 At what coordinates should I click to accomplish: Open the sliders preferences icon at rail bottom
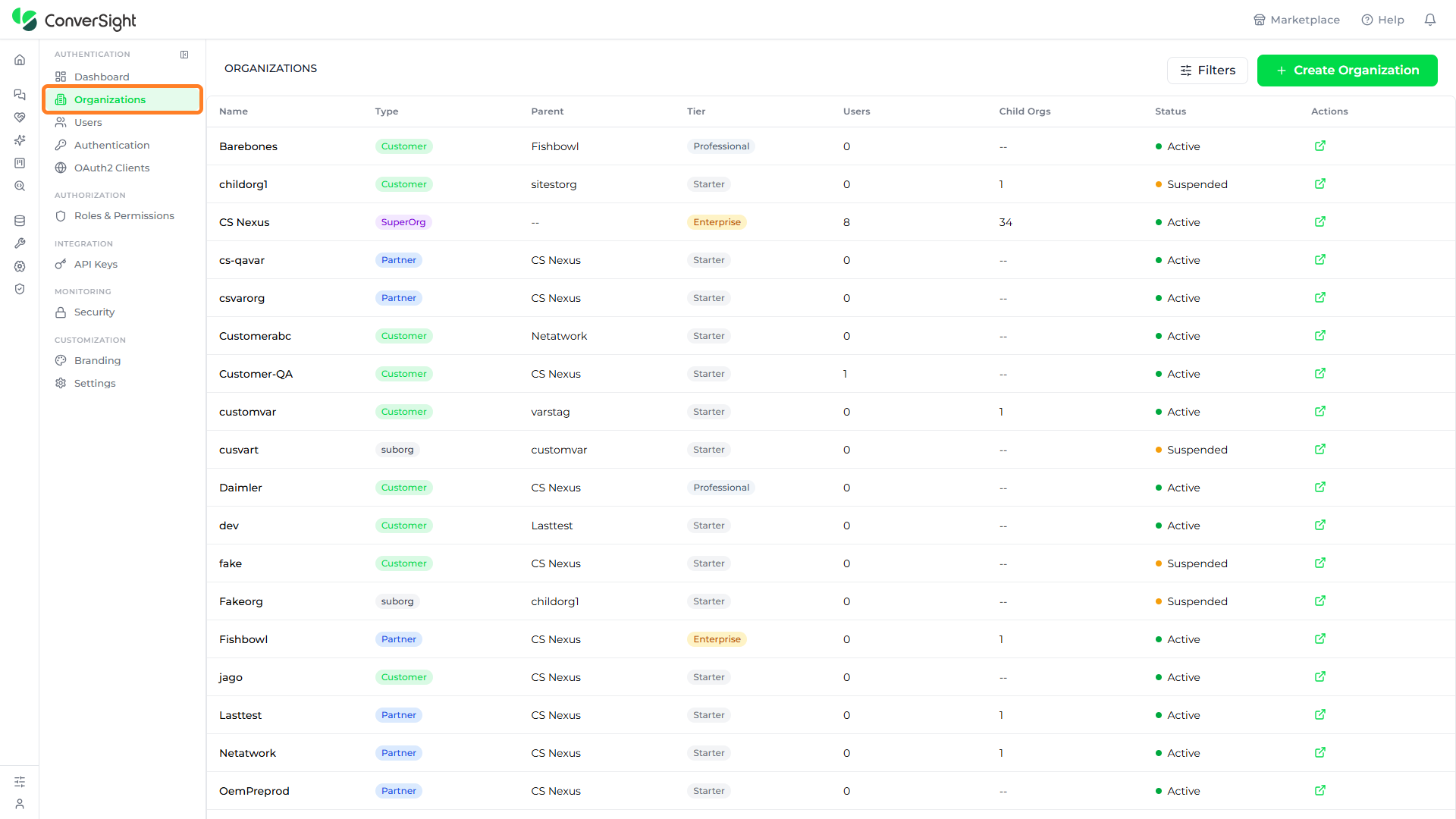pyautogui.click(x=20, y=782)
